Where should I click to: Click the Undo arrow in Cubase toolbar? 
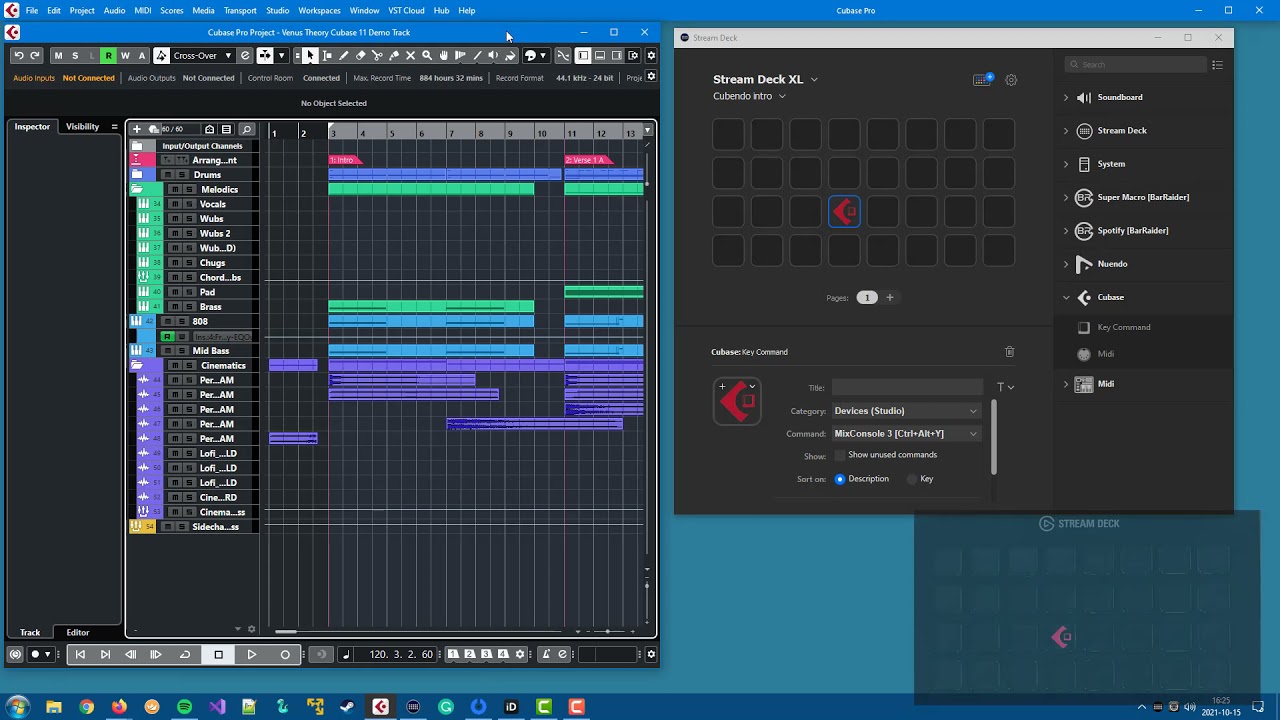[18, 56]
